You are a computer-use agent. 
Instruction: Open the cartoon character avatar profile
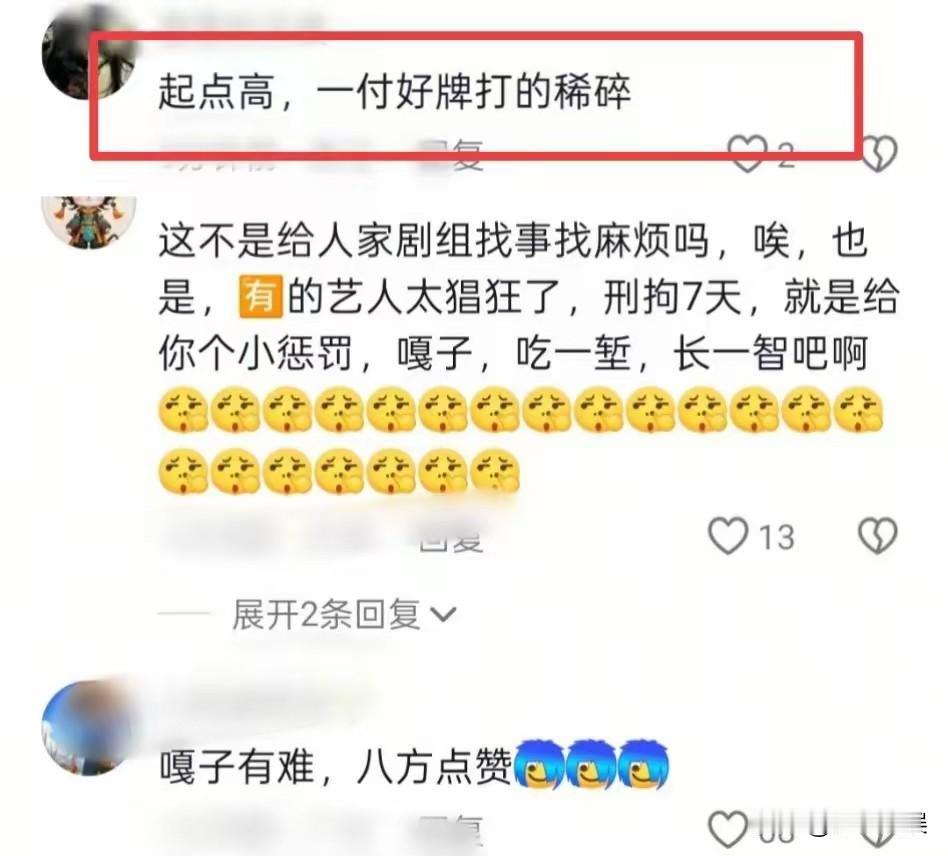pyautogui.click(x=88, y=221)
